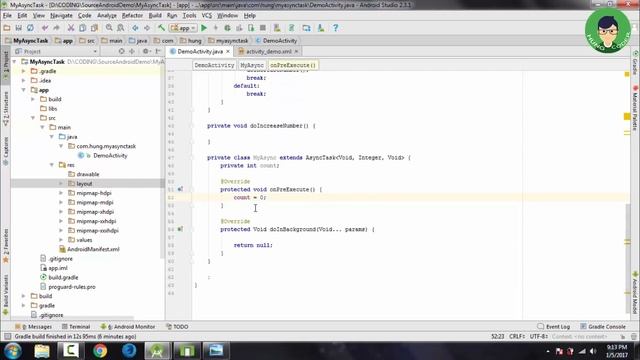Expand the values folder node

pos(61,240)
